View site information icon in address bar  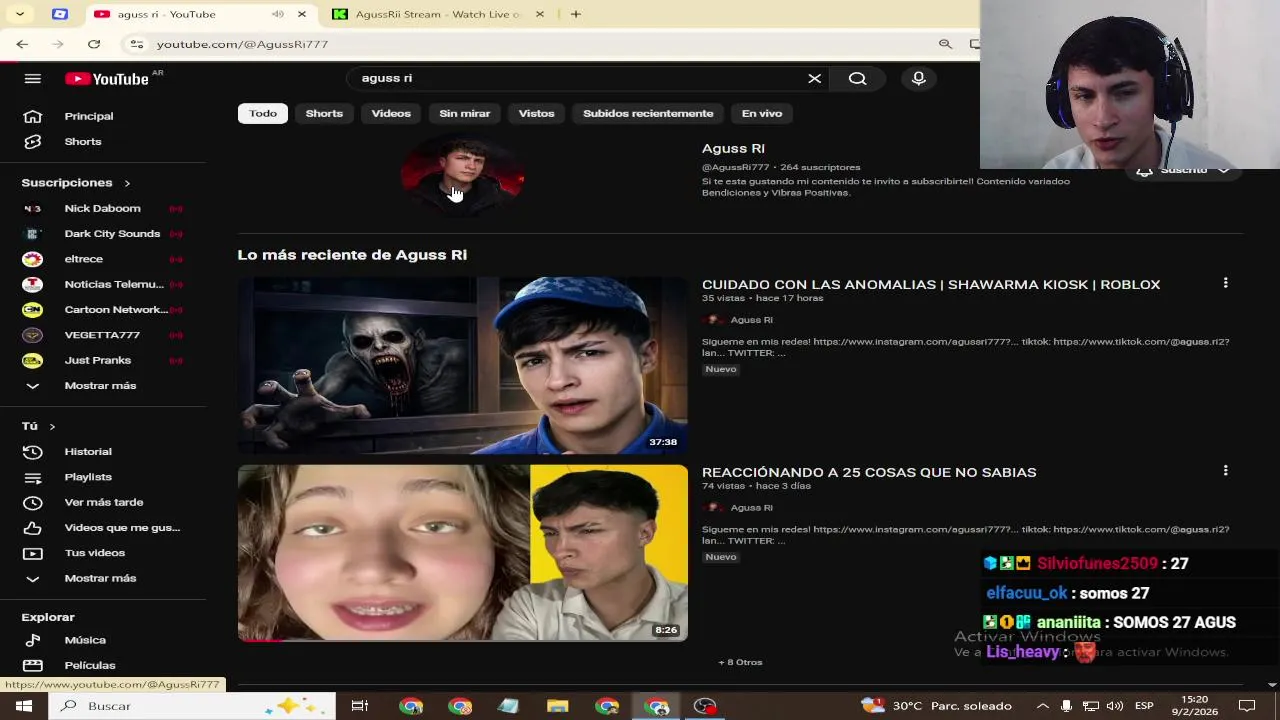(x=137, y=44)
